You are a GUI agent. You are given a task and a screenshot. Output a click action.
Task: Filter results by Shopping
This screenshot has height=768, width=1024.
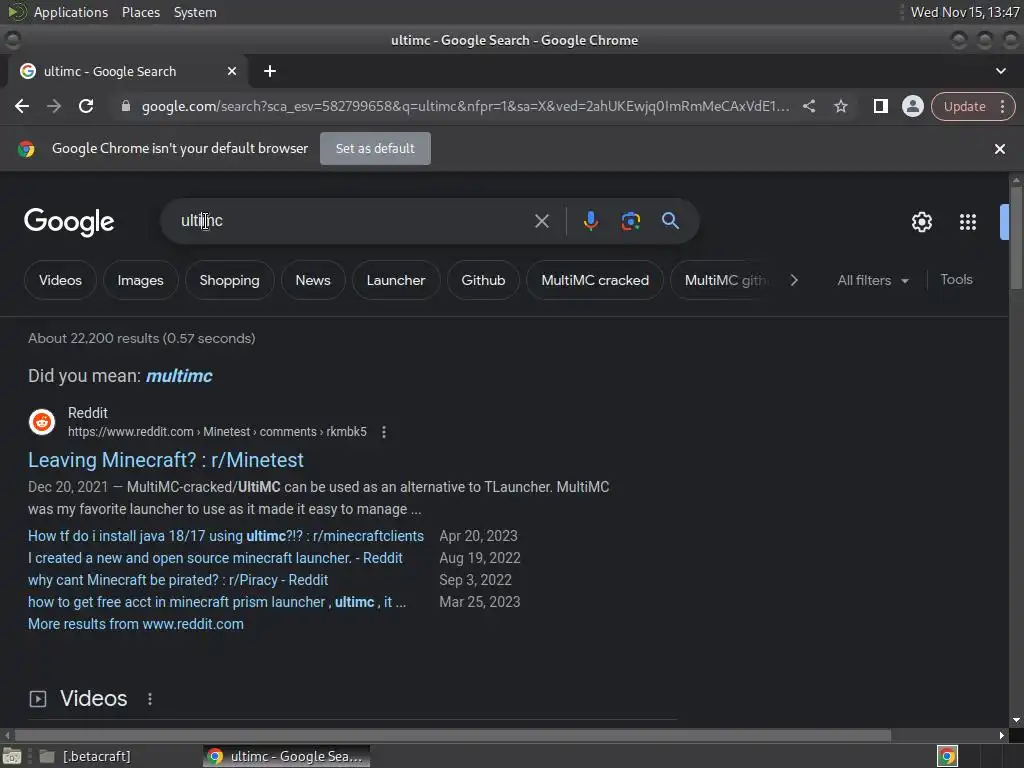pos(229,280)
